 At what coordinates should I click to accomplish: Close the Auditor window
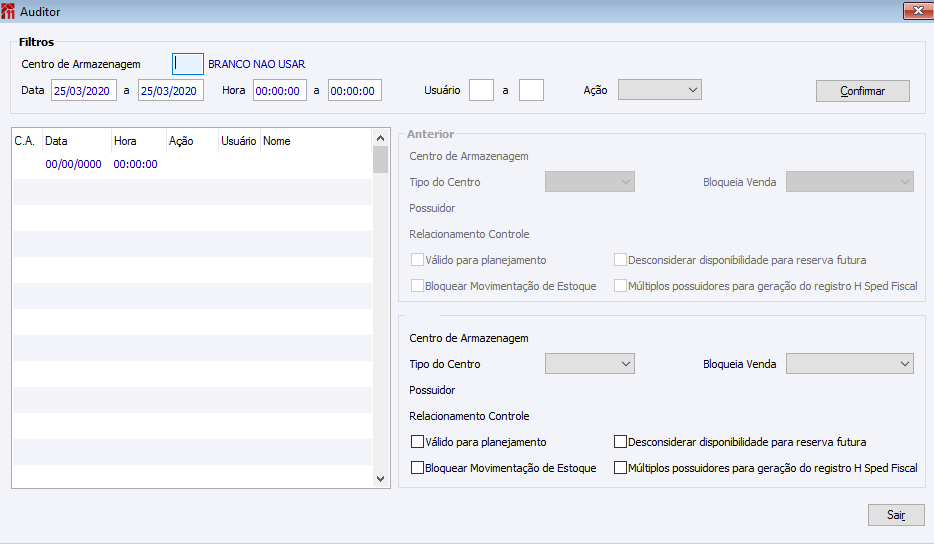pos(918,11)
